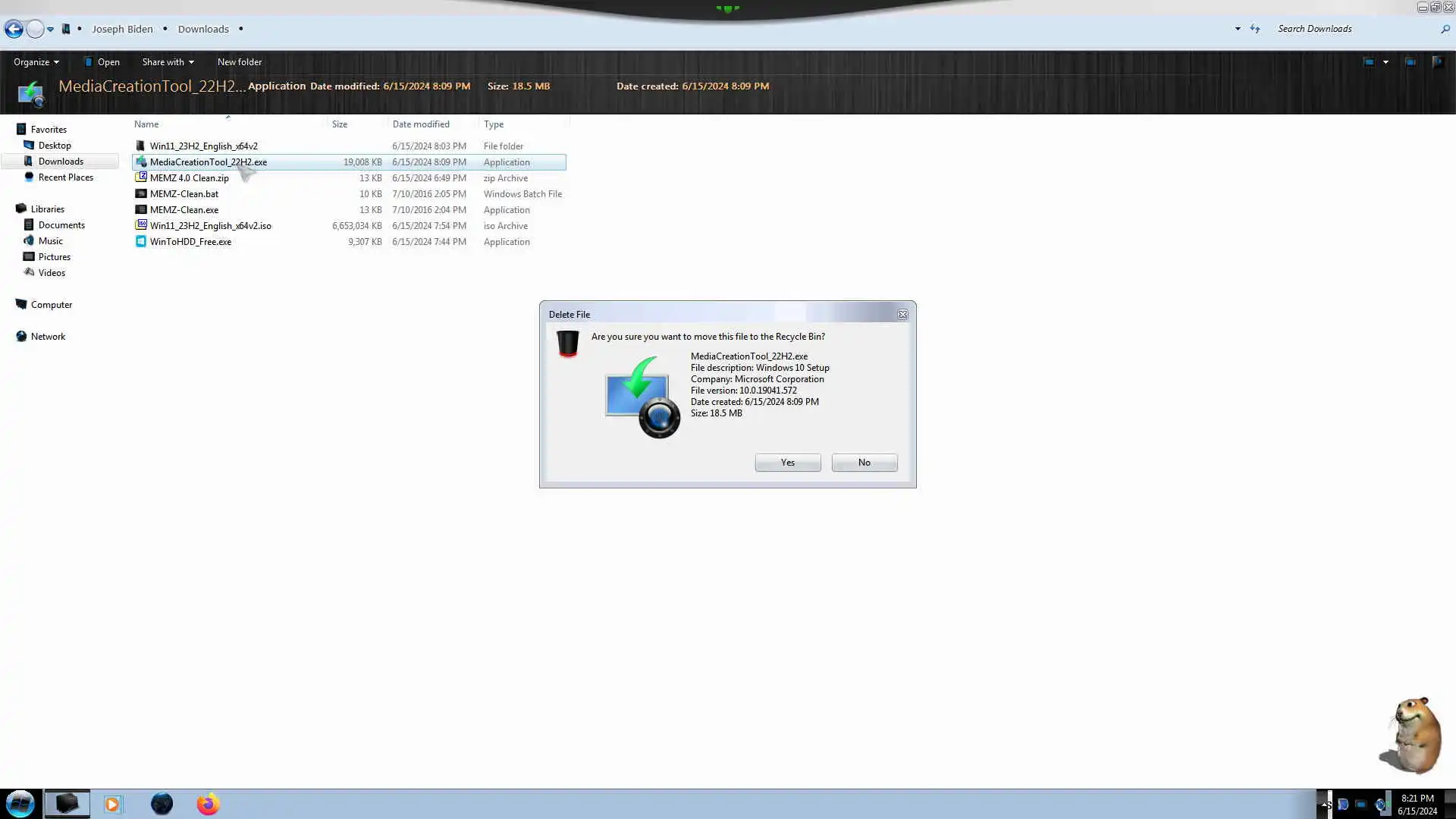Image resolution: width=1456 pixels, height=819 pixels.
Task: Toggle the preview pane icon
Action: click(x=1410, y=62)
